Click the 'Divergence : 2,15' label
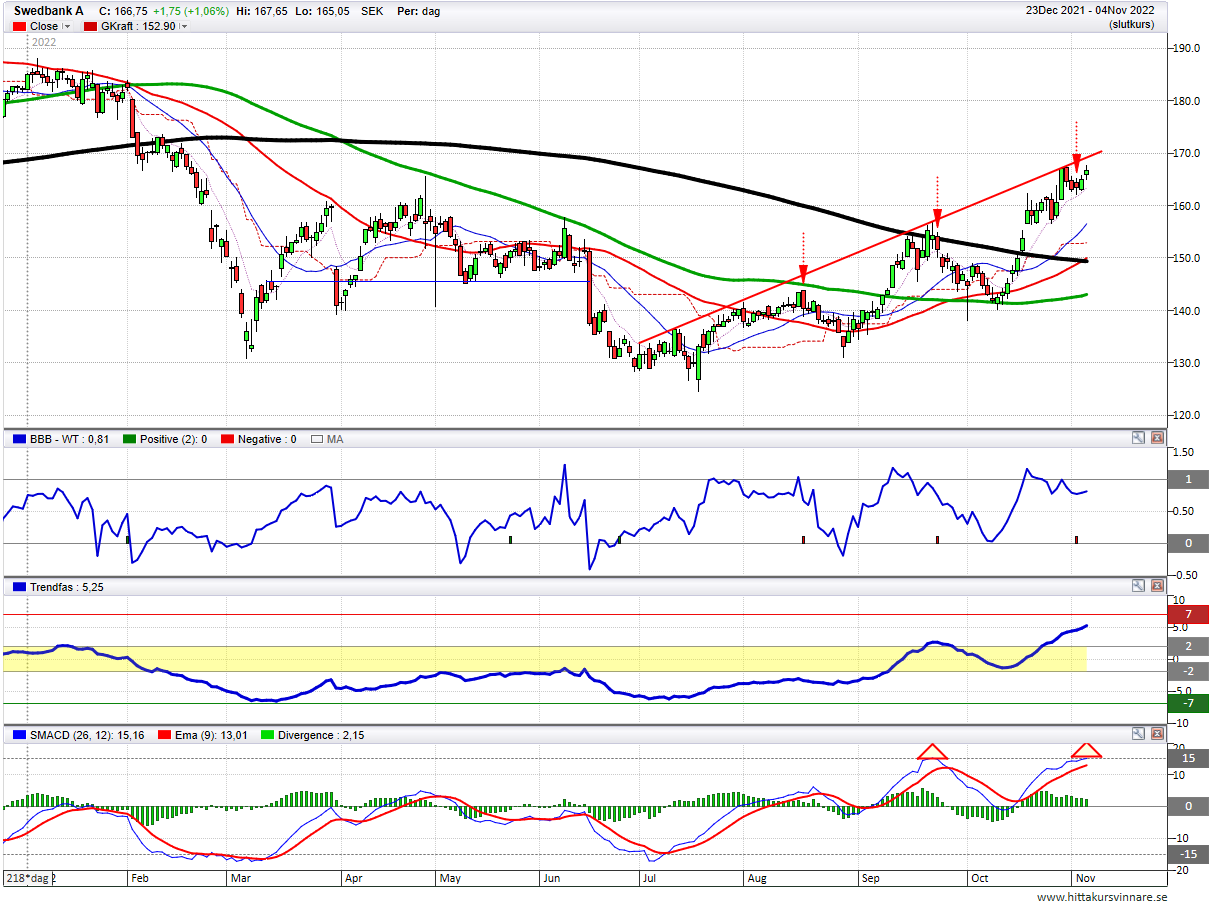Screen dimensions: 1212x902 pyautogui.click(x=320, y=735)
